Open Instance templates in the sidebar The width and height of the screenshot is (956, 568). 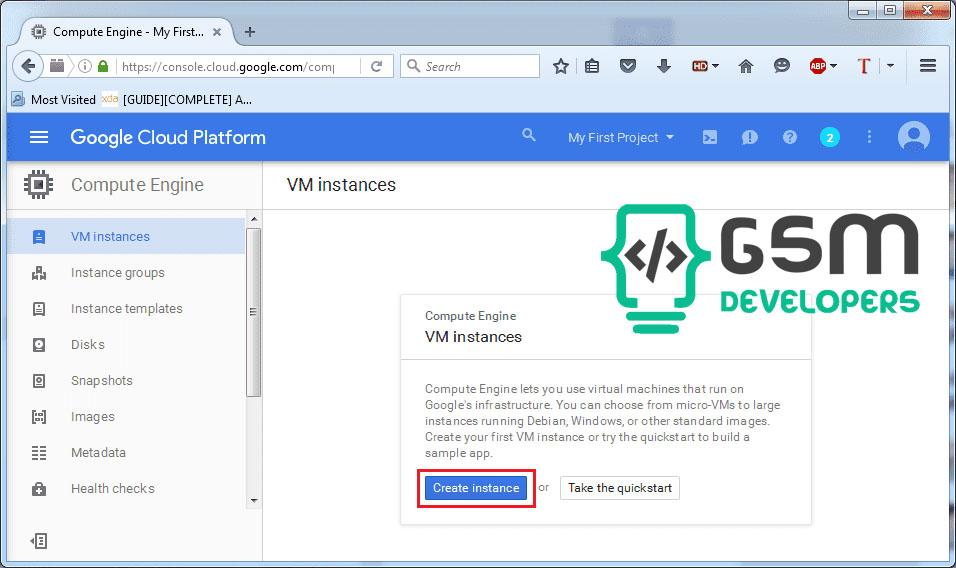coord(126,308)
